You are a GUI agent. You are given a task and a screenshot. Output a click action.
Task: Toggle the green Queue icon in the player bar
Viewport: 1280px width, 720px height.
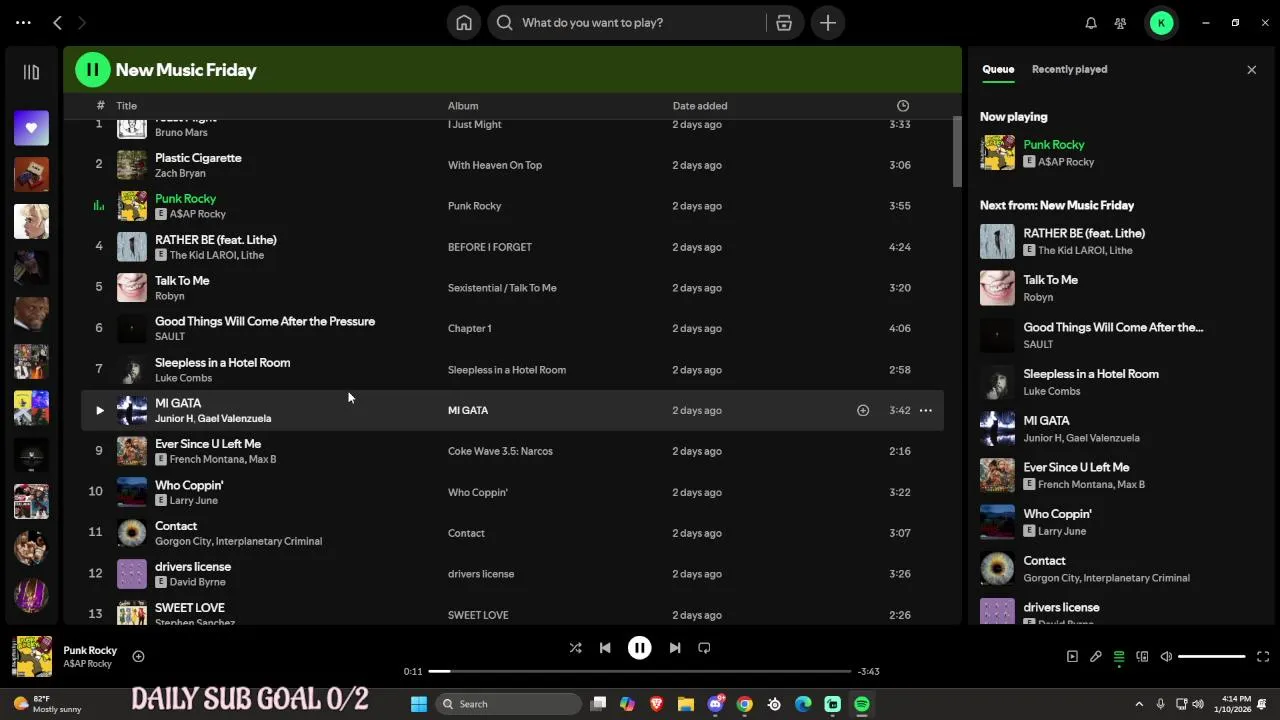(1119, 657)
